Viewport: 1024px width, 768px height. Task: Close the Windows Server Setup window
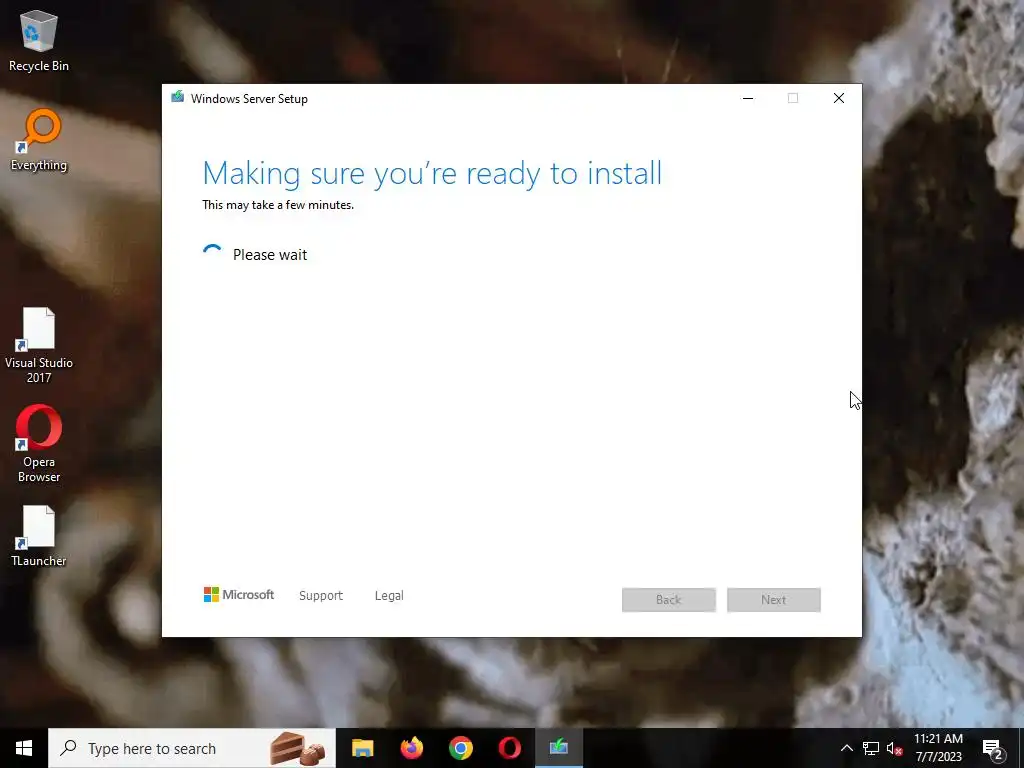839,98
